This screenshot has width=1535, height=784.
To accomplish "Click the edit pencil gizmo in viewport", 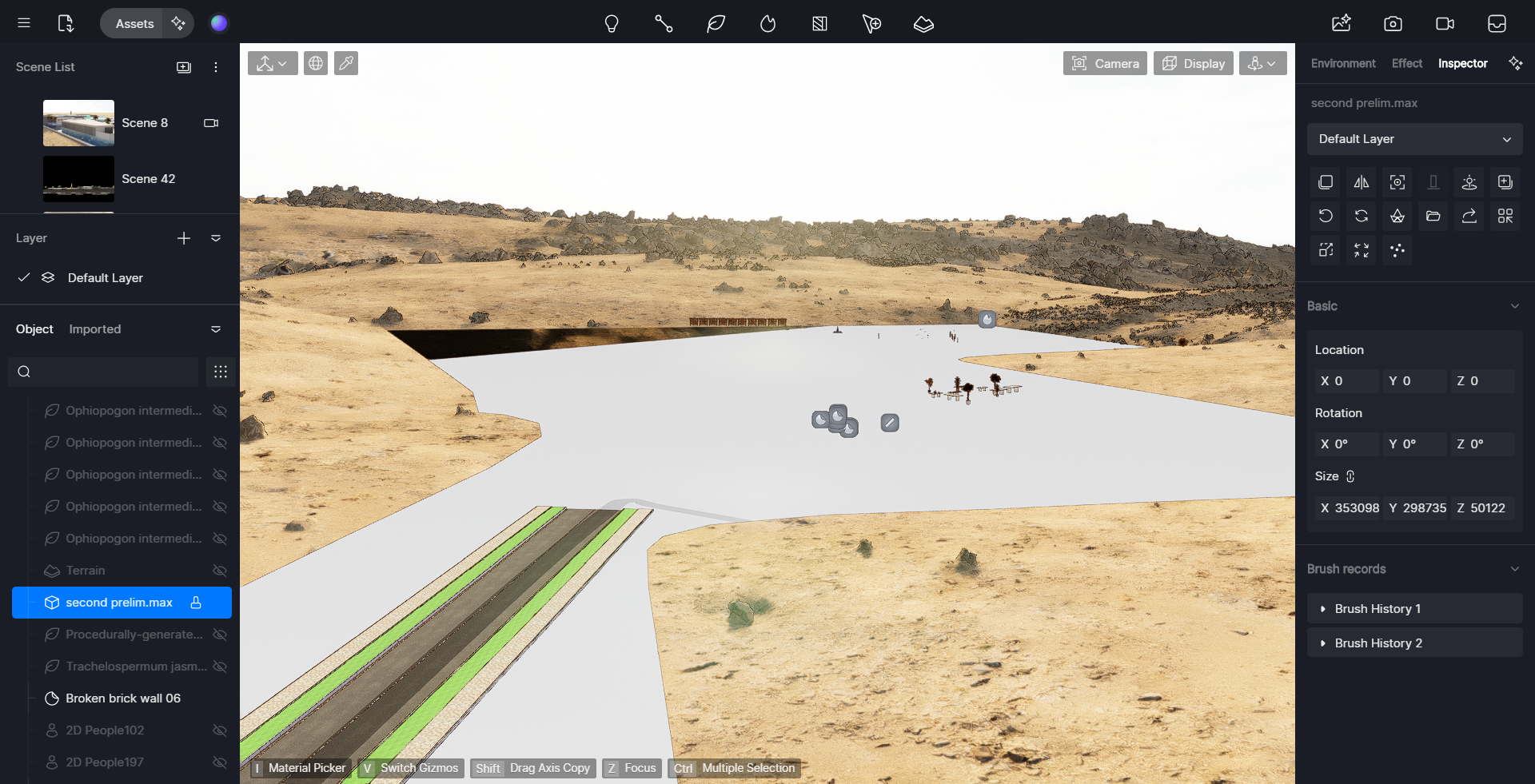I will [x=890, y=423].
